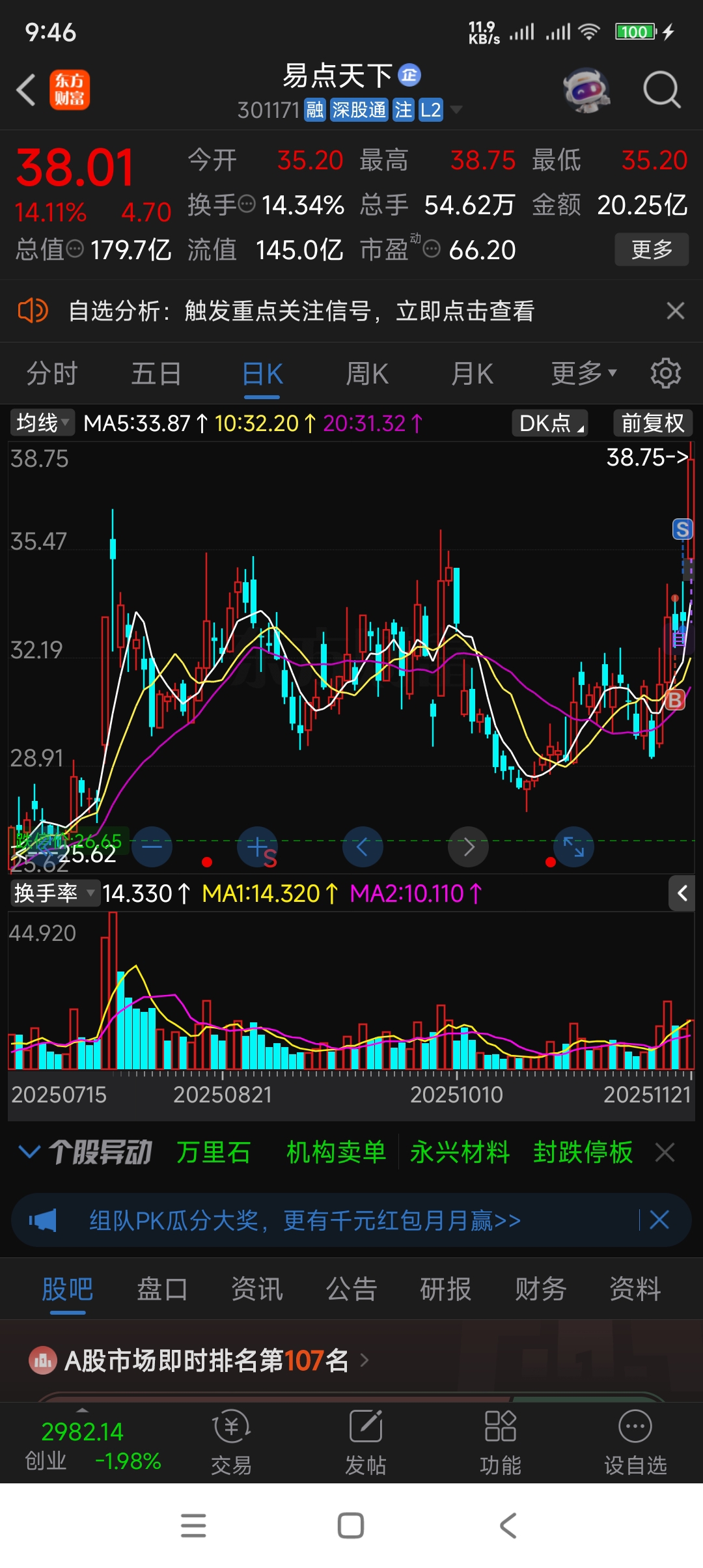Open the 股吧 tab
Screen dimensions: 703x1568
click(x=68, y=1289)
